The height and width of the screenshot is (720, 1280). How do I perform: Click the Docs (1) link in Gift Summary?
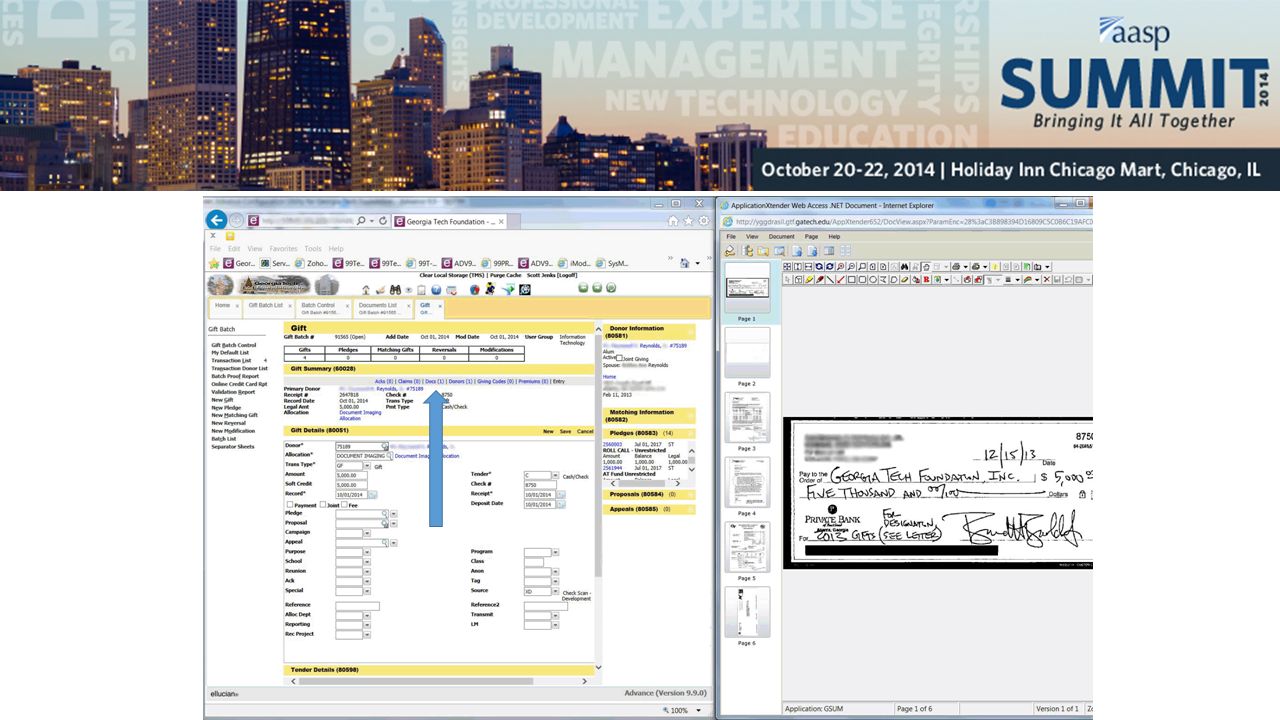(434, 381)
